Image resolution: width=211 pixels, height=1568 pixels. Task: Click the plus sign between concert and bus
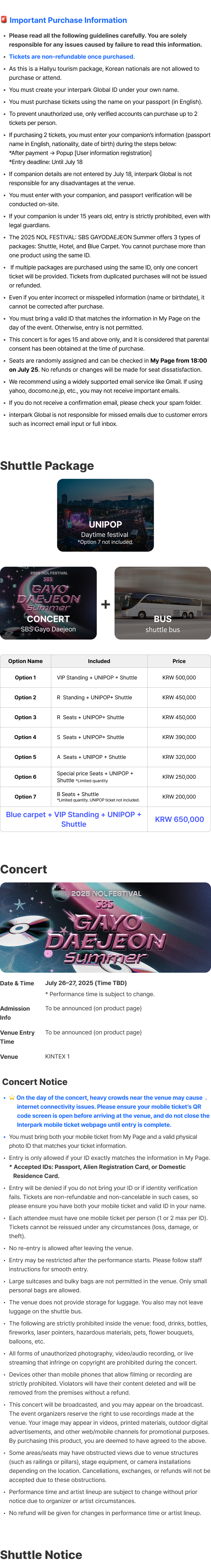(x=105, y=604)
